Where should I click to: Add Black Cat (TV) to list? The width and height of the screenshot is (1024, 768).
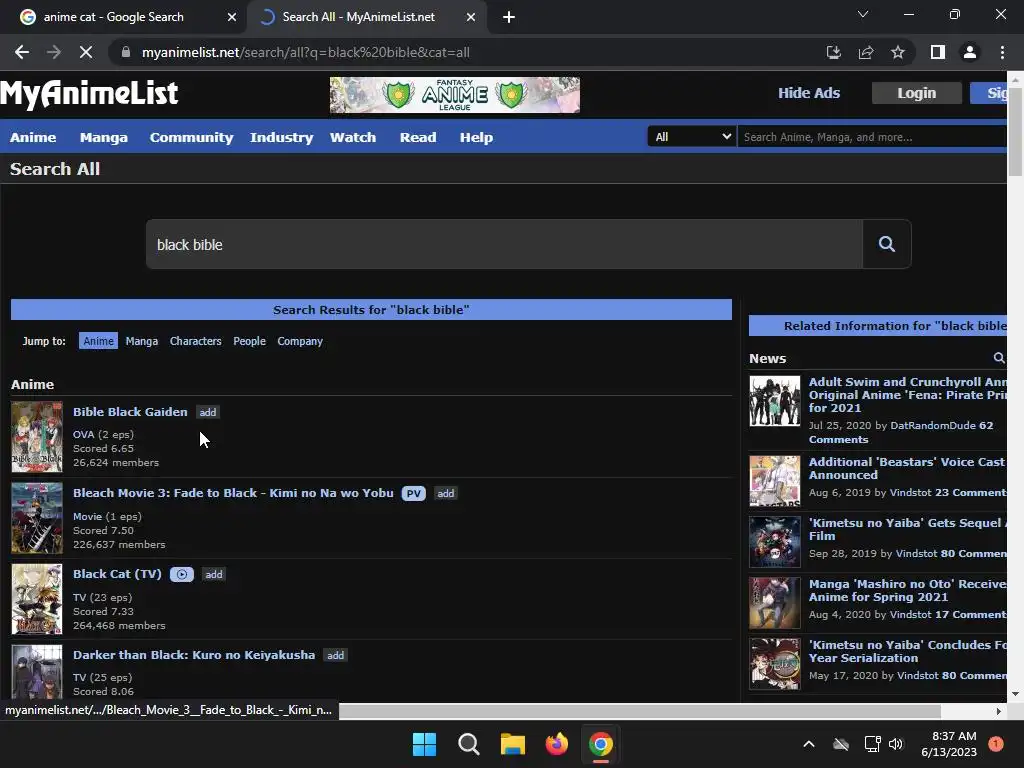(x=214, y=574)
